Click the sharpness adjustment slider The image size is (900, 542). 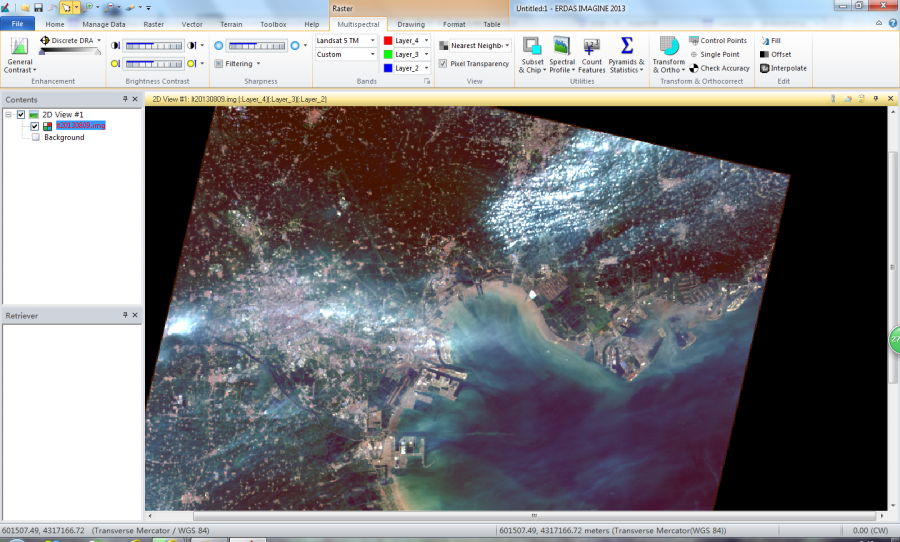[257, 46]
